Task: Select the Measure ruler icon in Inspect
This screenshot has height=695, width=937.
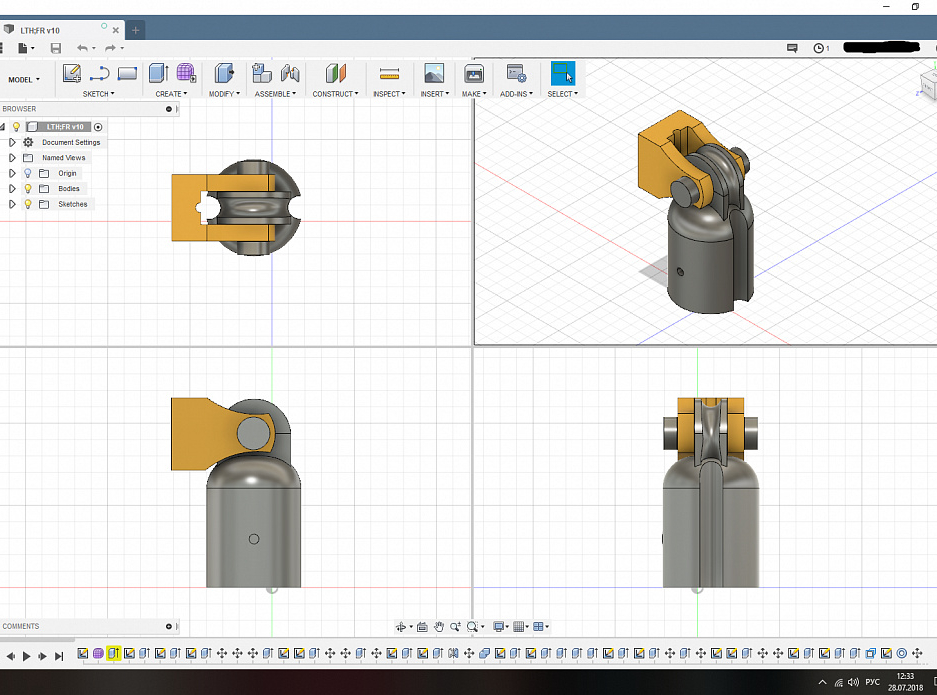Action: (x=389, y=73)
